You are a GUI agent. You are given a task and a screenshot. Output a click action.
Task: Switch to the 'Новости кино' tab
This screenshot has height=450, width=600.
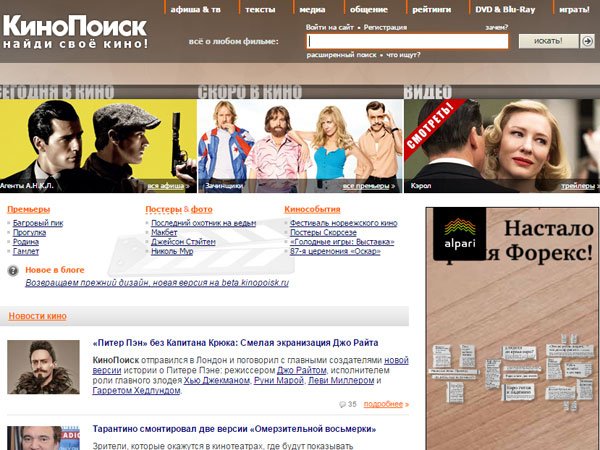(38, 316)
